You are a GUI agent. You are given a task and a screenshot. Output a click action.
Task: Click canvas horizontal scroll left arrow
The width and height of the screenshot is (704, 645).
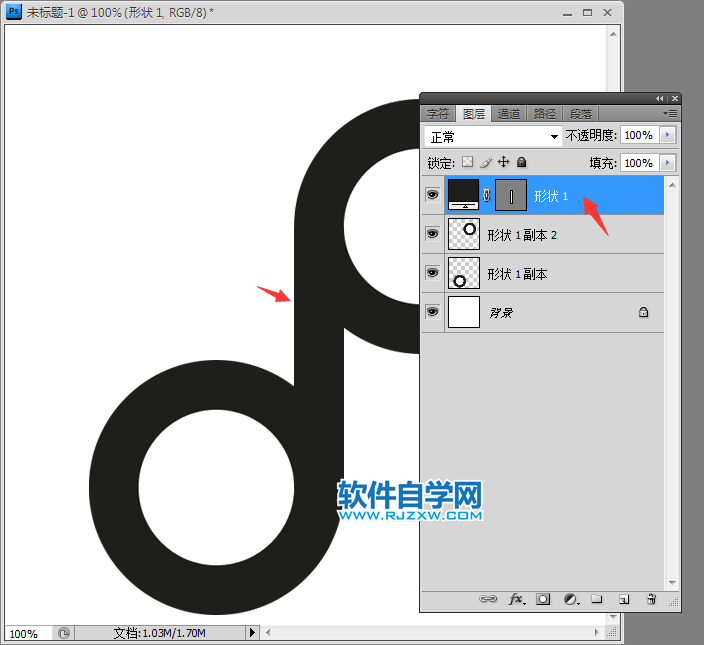268,632
